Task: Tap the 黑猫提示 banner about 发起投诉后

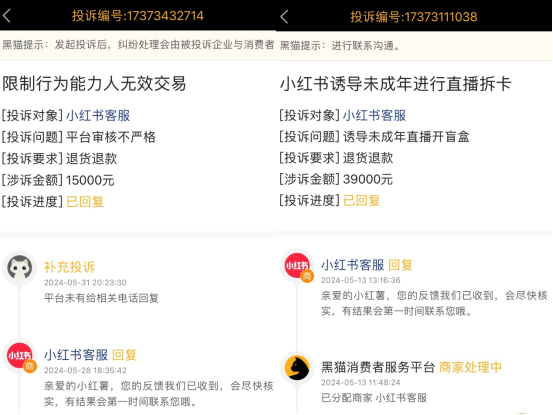Action: click(x=138, y=45)
